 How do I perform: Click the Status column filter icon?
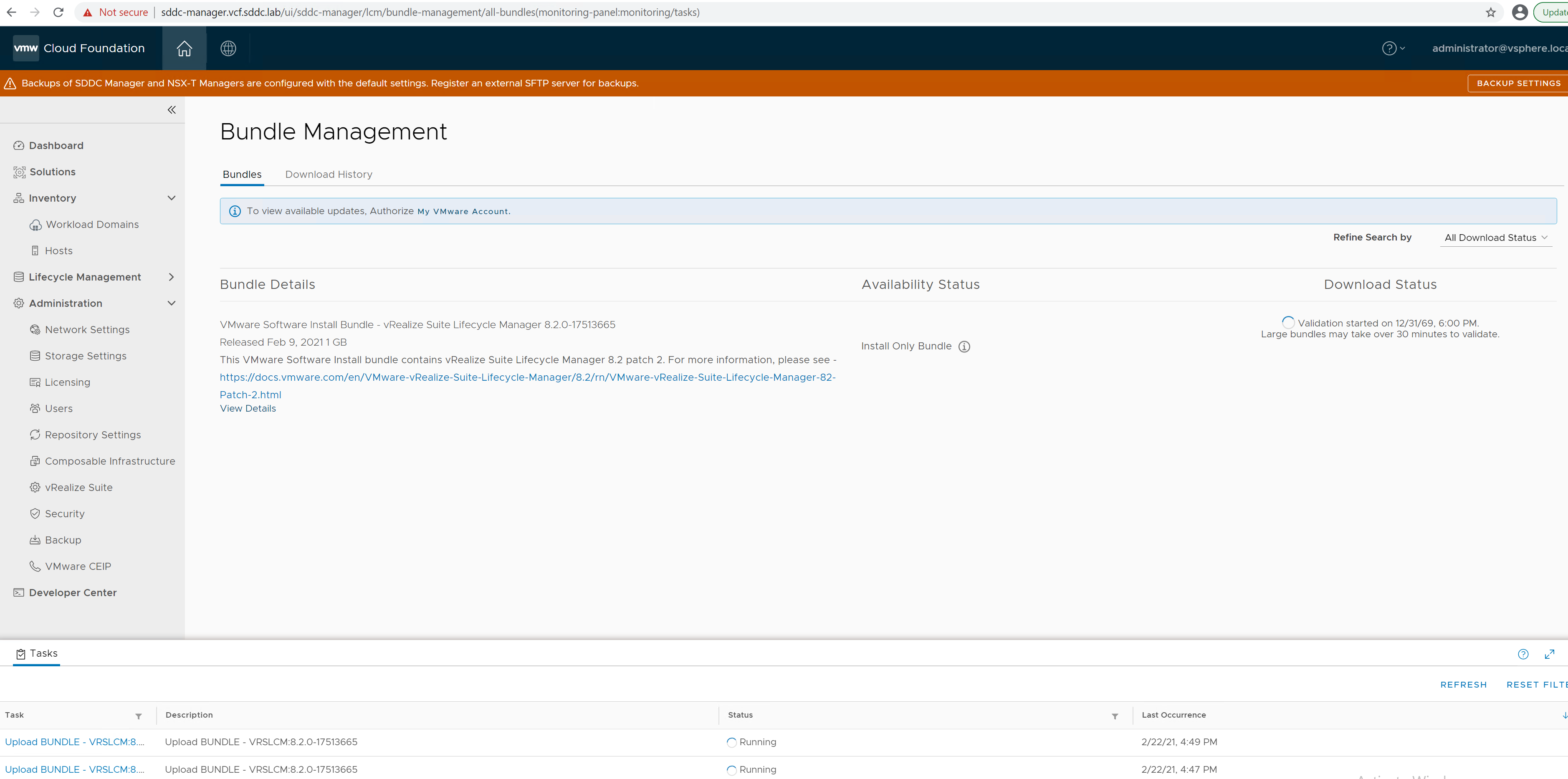click(x=1115, y=716)
